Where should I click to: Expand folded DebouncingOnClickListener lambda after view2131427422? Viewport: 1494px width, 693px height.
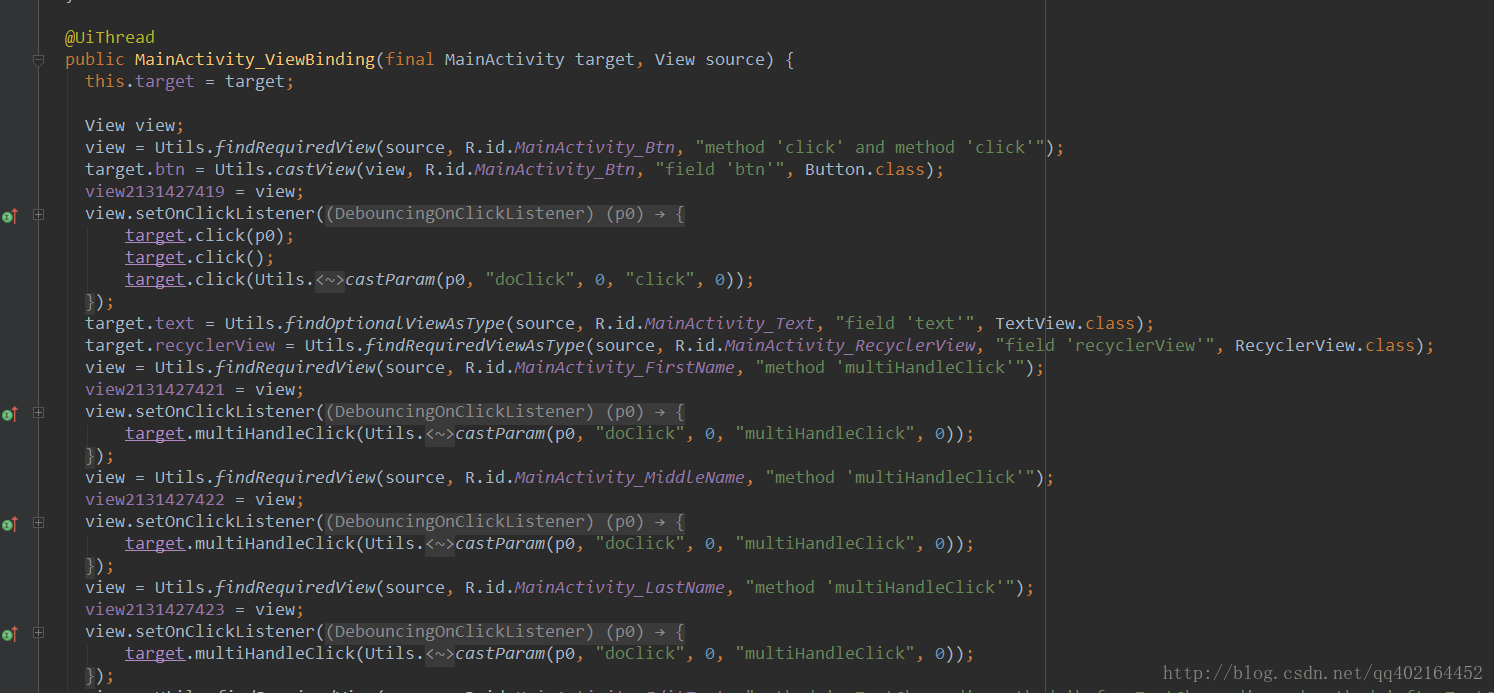tap(505, 522)
